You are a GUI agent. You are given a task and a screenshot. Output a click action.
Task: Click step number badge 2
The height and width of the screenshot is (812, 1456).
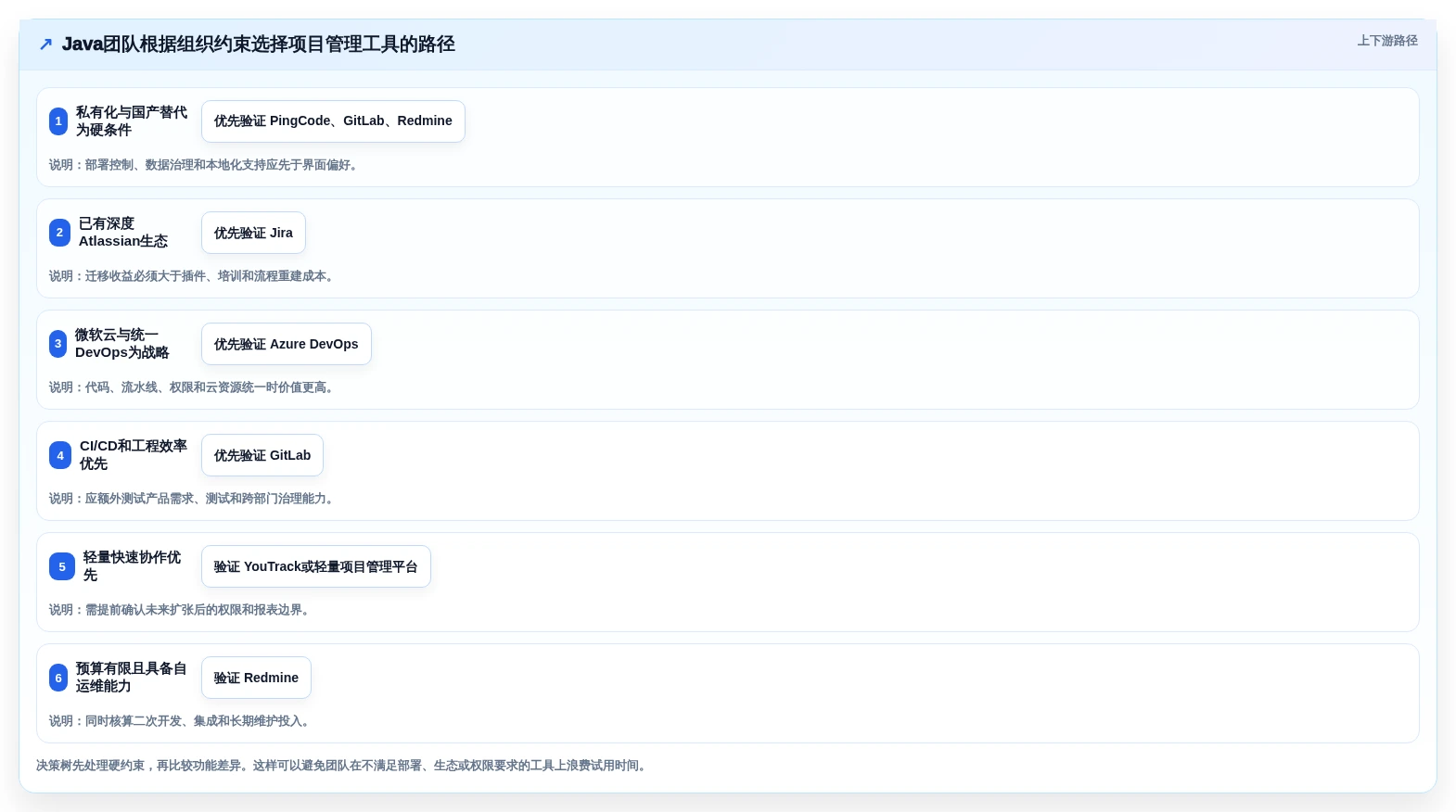[59, 233]
